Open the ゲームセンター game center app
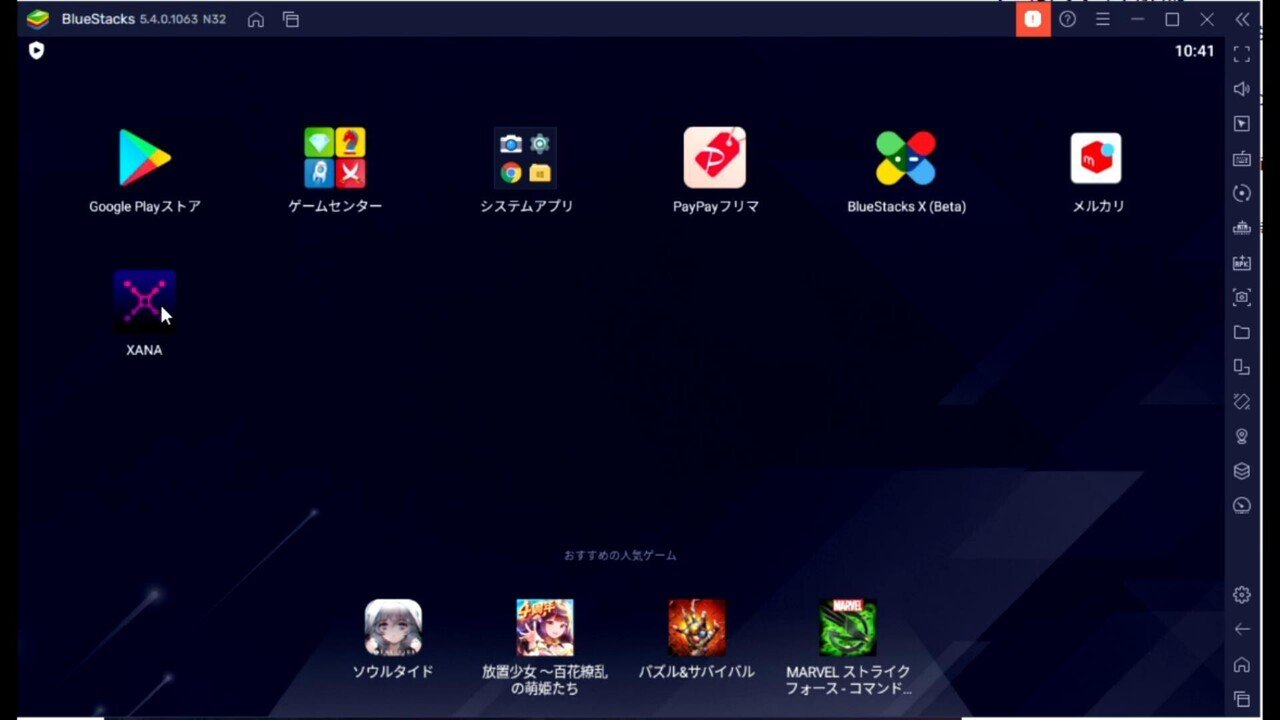Image resolution: width=1280 pixels, height=720 pixels. pos(335,158)
